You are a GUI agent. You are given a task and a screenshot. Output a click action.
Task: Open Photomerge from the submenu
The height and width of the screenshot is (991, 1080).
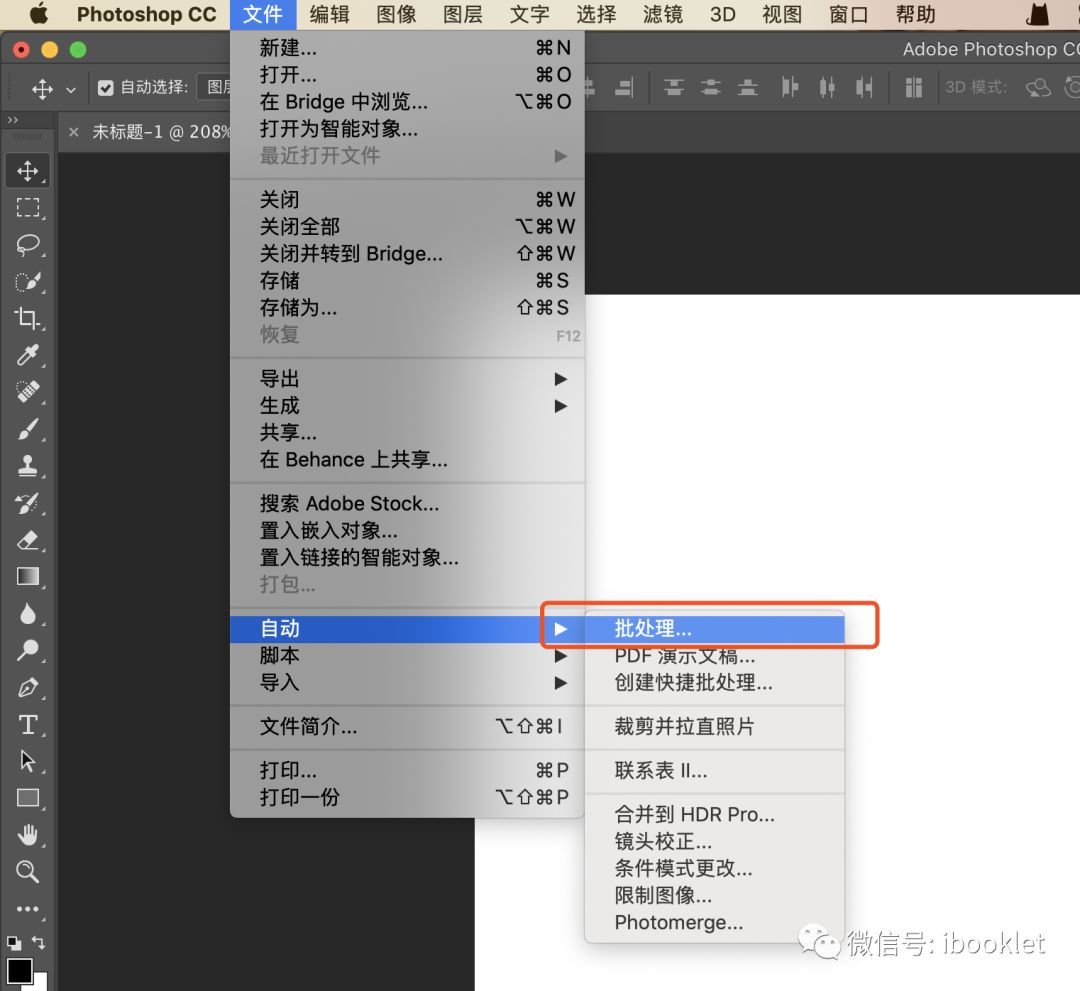click(x=678, y=922)
